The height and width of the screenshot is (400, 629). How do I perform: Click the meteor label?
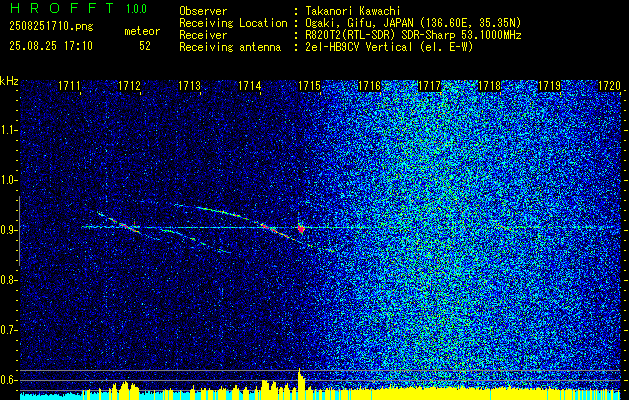coord(142,31)
